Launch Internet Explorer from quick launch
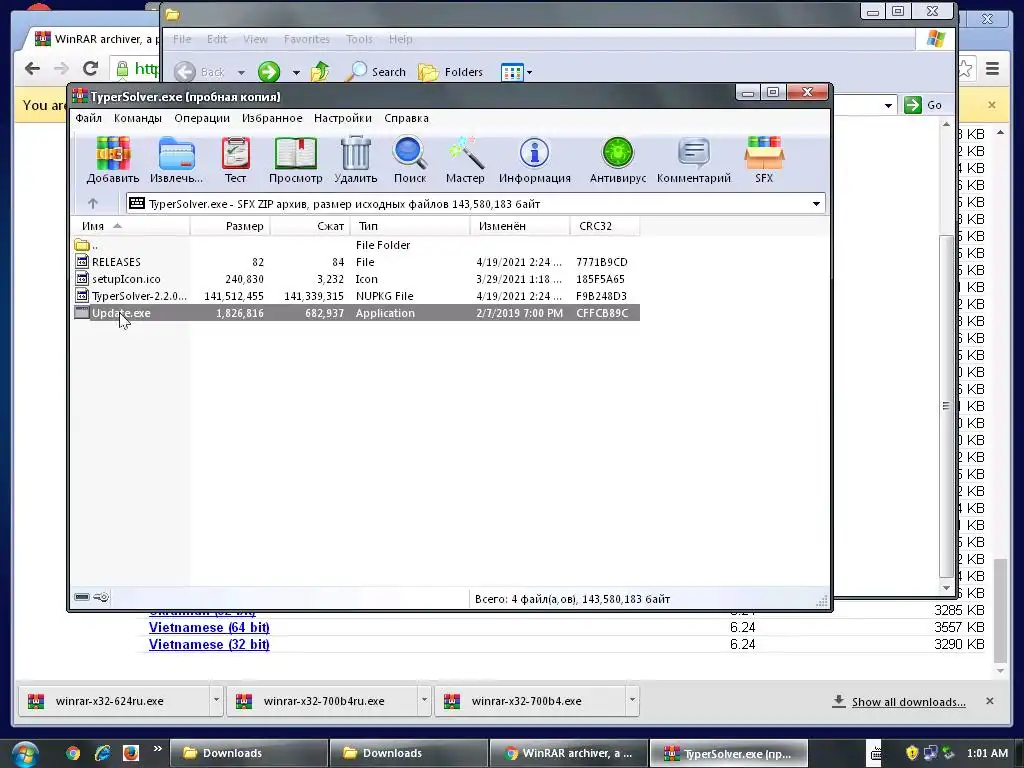1024x768 pixels. 103,753
